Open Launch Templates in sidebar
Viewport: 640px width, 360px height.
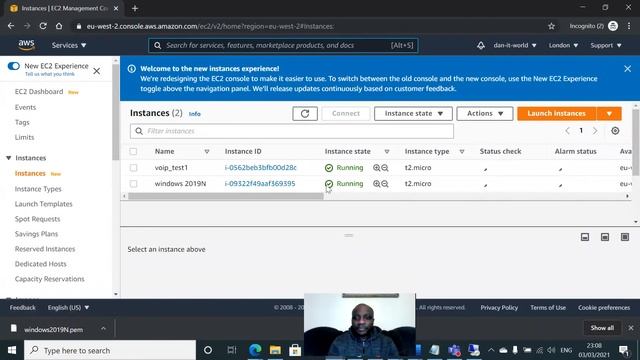(x=43, y=204)
